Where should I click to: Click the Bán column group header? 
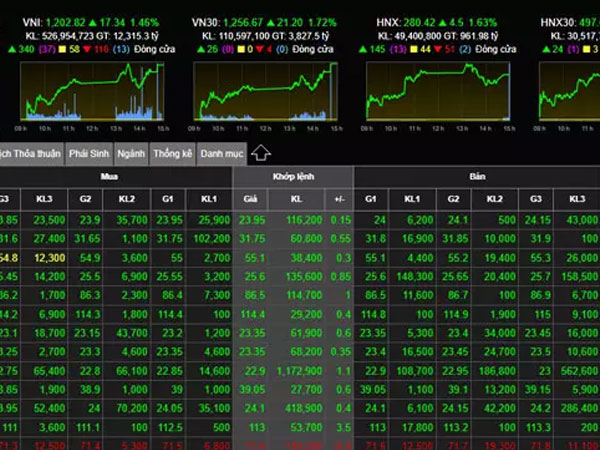click(x=478, y=176)
